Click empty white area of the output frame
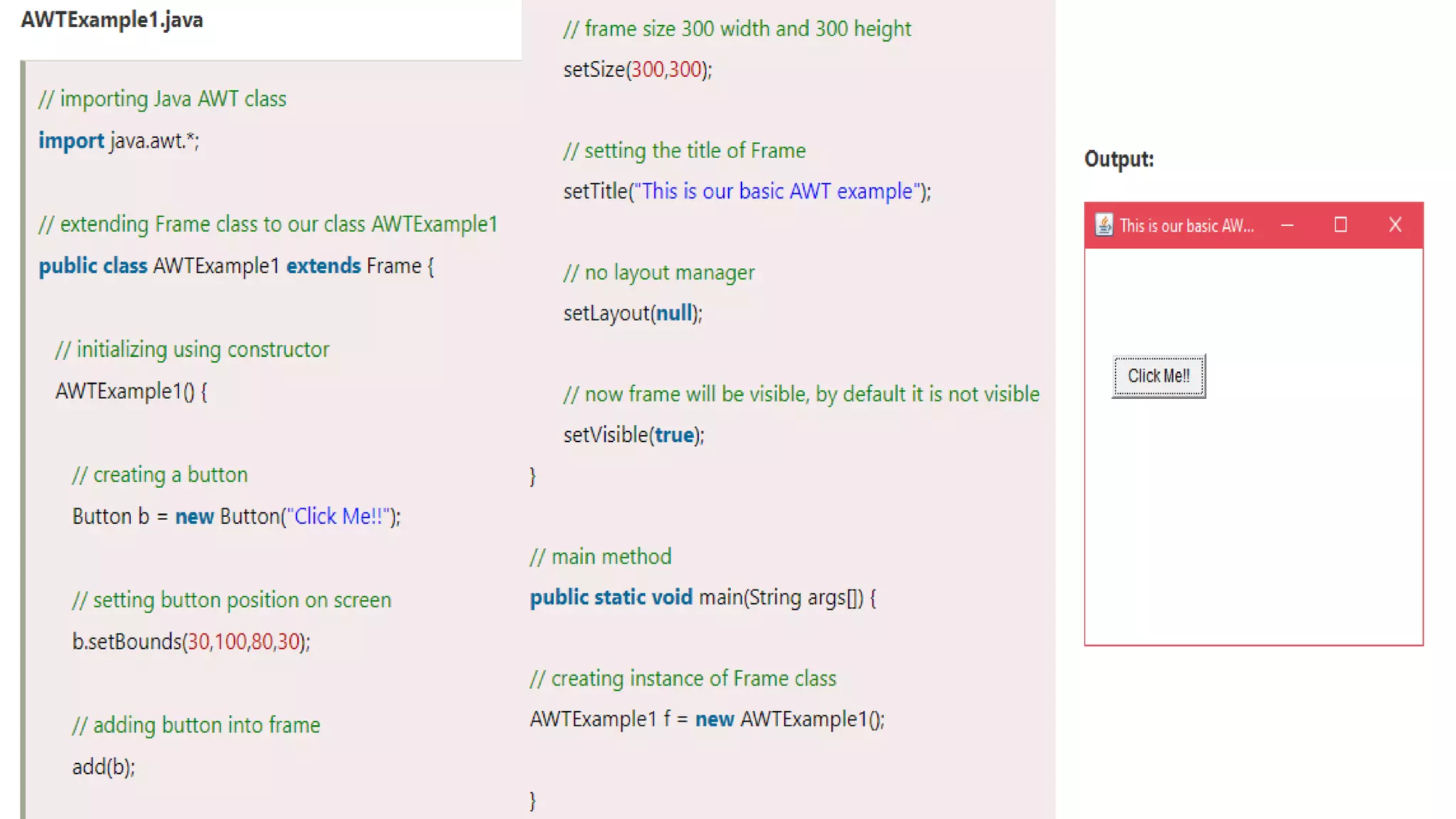The image size is (1456, 819). click(1280, 512)
